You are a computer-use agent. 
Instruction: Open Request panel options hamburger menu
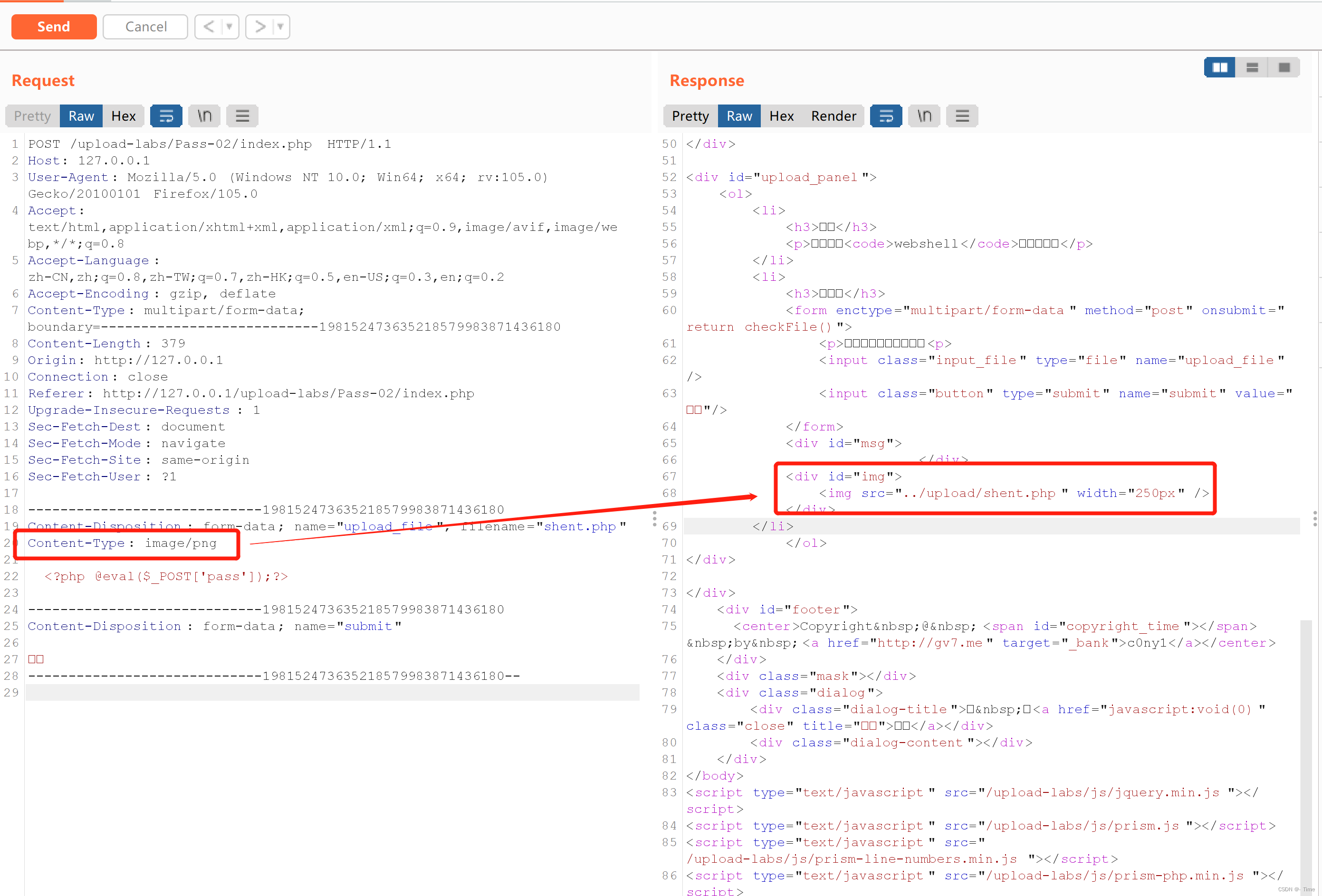242,116
